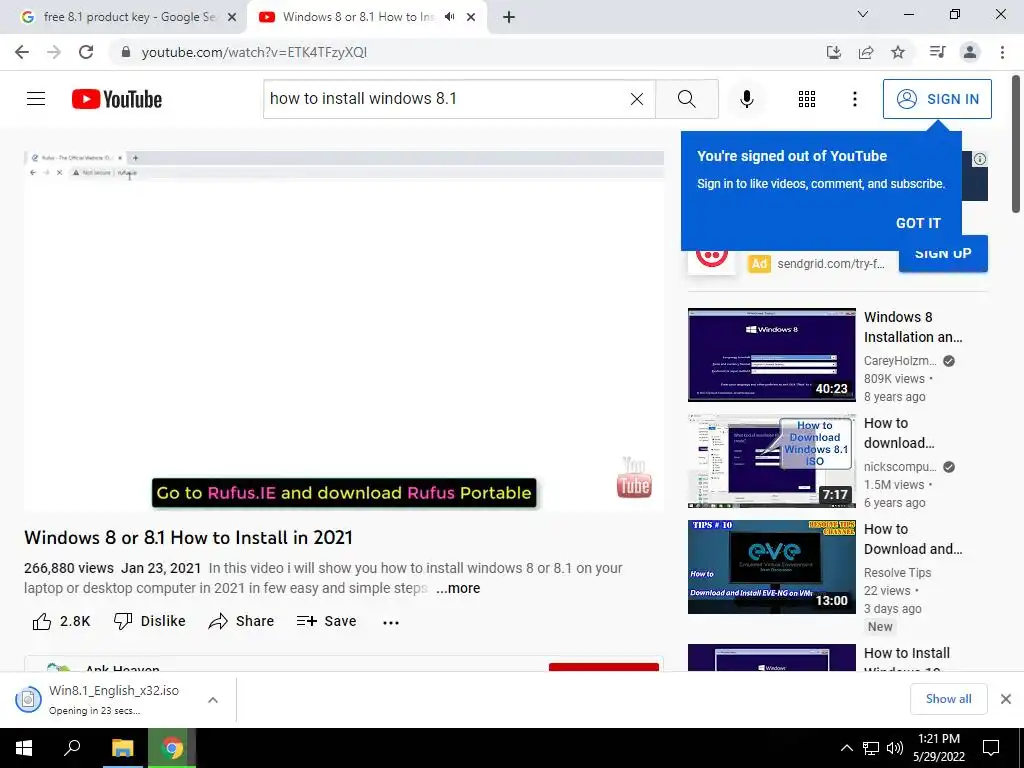
Task: Open the Windows Start menu
Action: click(24, 748)
